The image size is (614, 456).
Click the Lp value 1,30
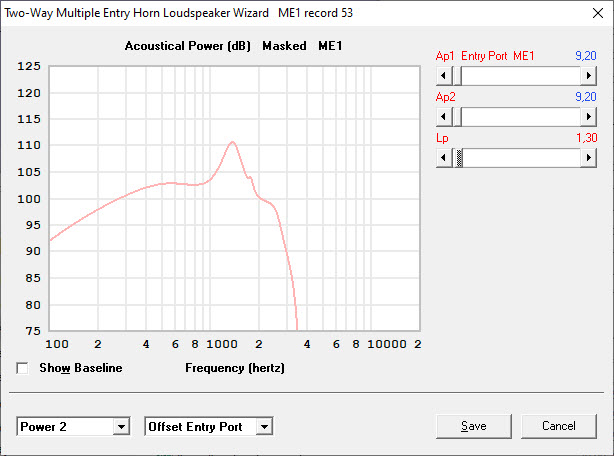[586, 138]
